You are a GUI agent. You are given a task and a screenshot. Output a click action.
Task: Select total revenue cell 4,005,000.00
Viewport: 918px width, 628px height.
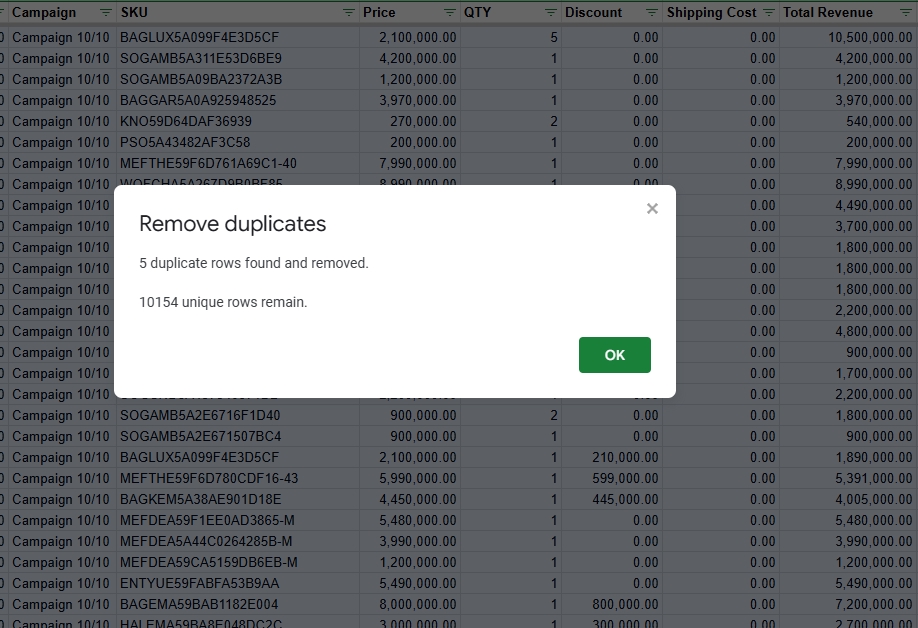coord(848,500)
